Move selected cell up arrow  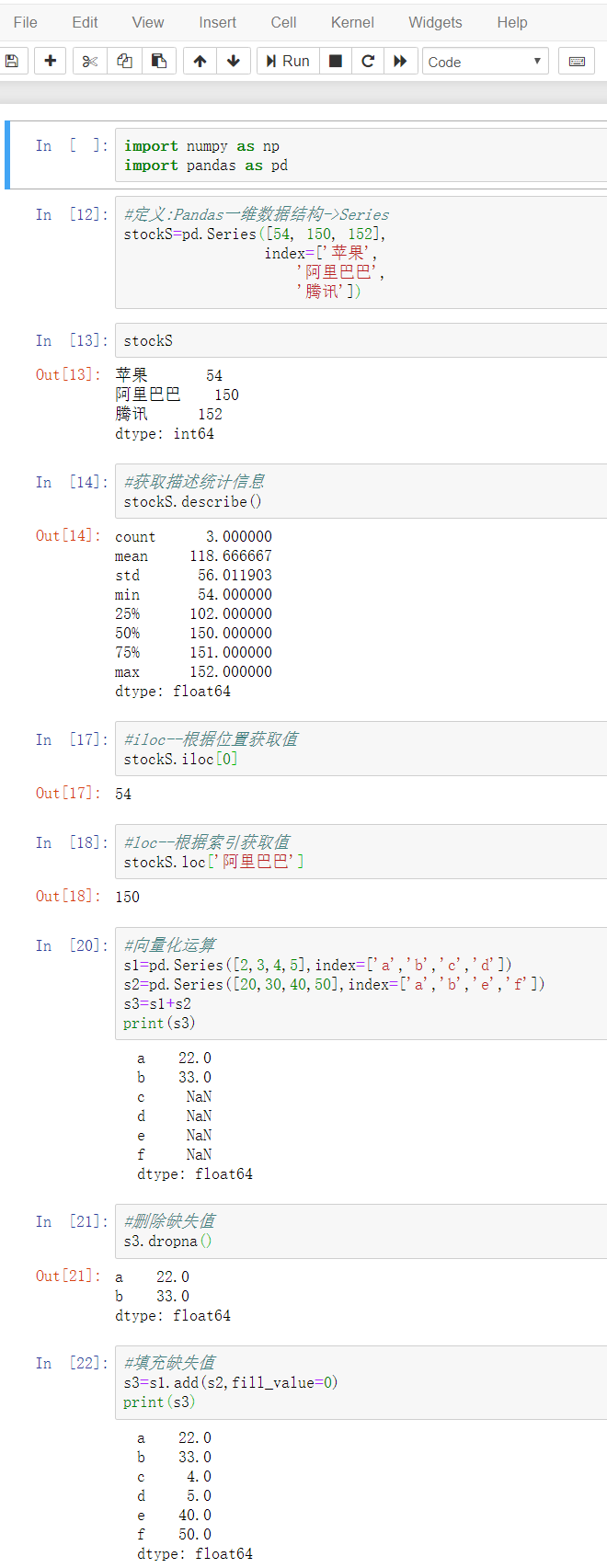pyautogui.click(x=200, y=61)
